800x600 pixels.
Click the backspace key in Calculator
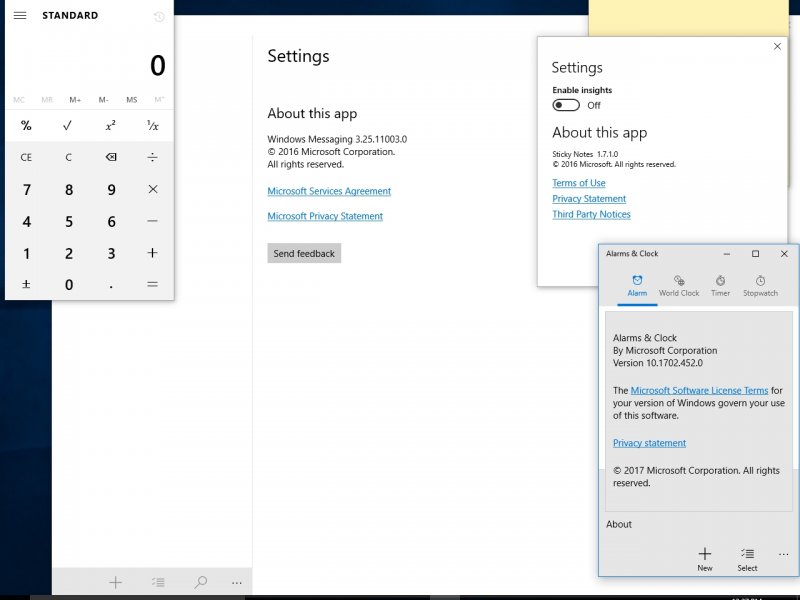[111, 157]
